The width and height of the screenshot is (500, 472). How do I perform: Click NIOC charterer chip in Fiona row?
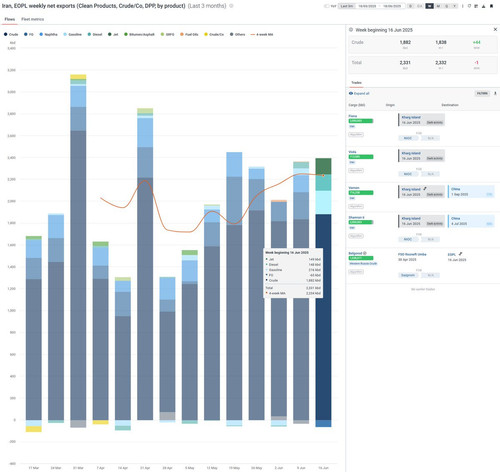(x=408, y=138)
